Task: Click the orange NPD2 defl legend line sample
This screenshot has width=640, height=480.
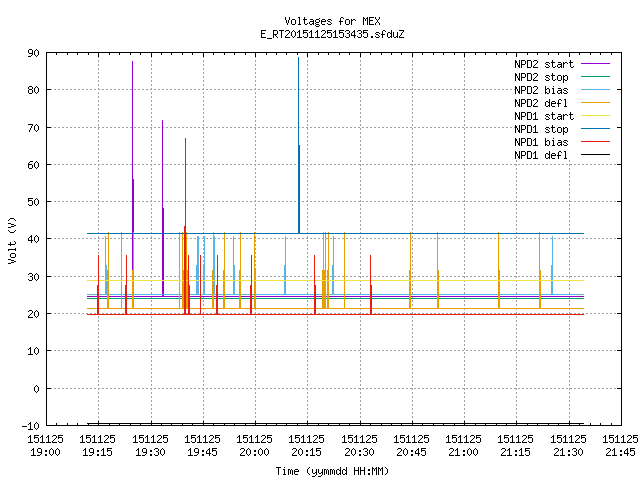Action: [x=595, y=102]
